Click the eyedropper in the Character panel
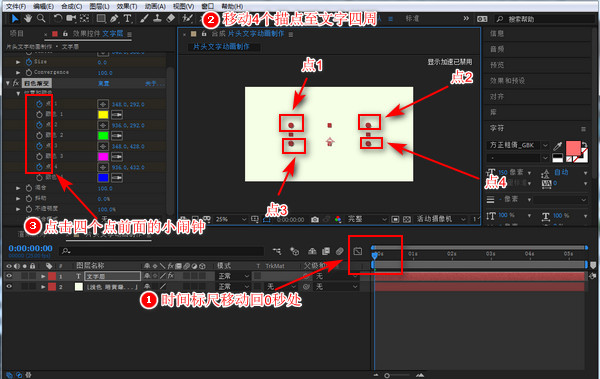Screen dimensions: 600x379 pyautogui.click(x=558, y=146)
